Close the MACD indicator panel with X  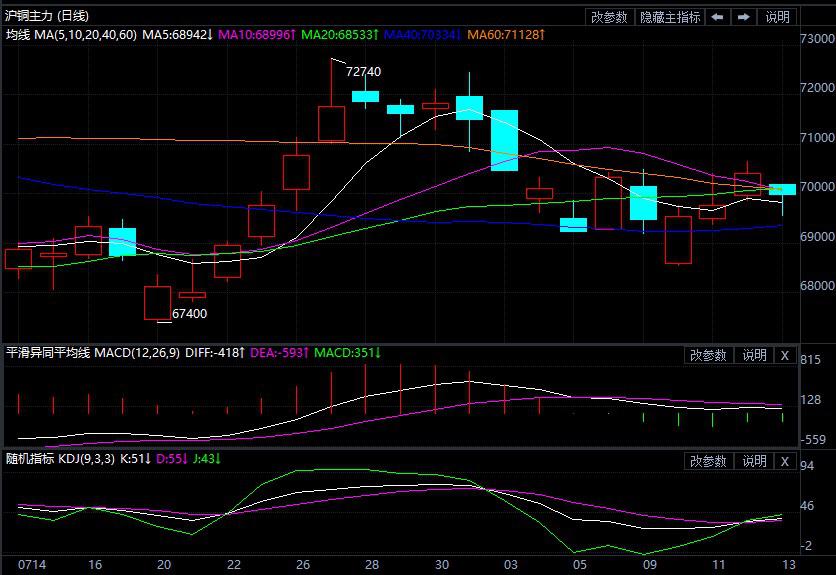click(784, 355)
